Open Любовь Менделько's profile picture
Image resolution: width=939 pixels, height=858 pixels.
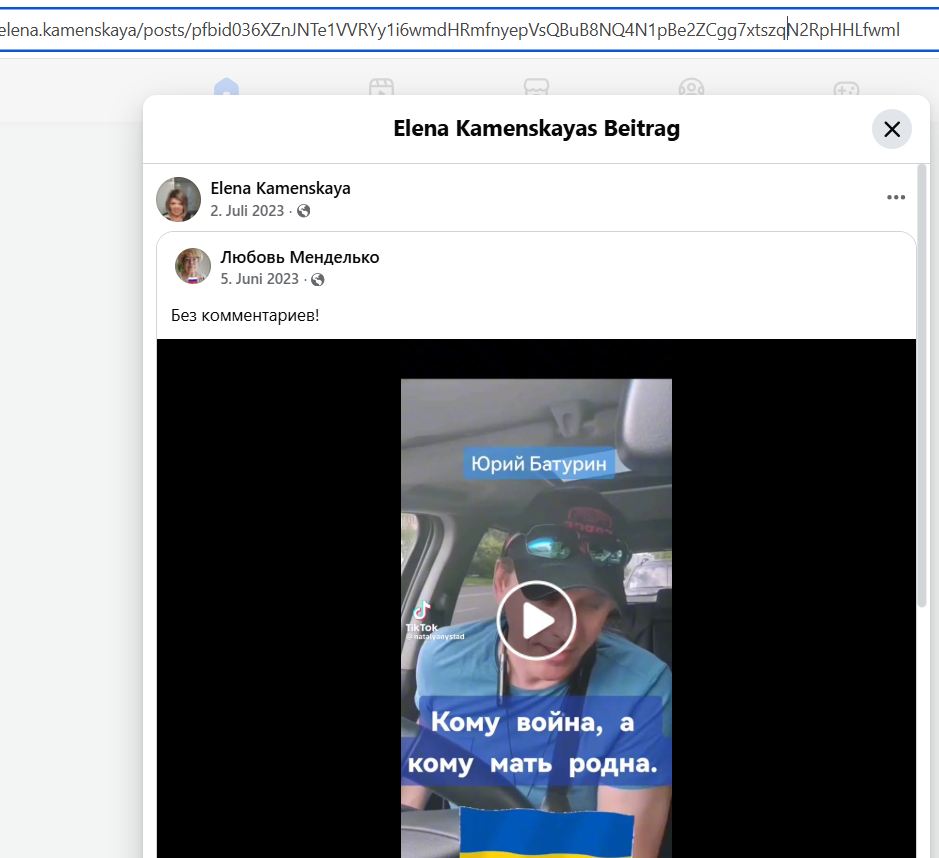193,266
